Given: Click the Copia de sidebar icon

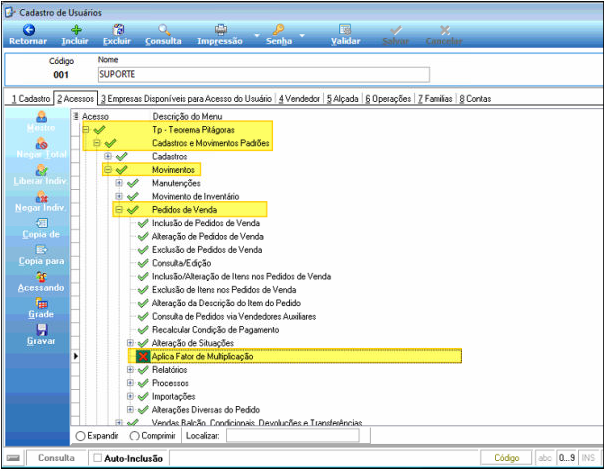Looking at the screenshot, I should click(41, 223).
